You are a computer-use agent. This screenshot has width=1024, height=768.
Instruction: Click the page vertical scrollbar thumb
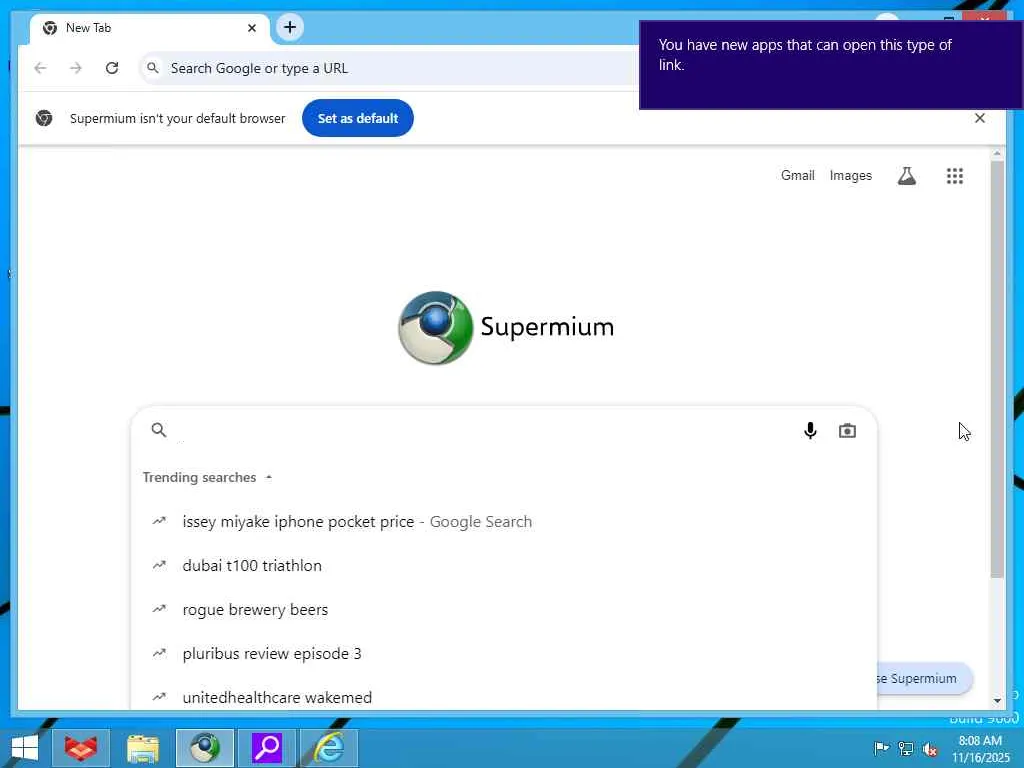[x=997, y=369]
